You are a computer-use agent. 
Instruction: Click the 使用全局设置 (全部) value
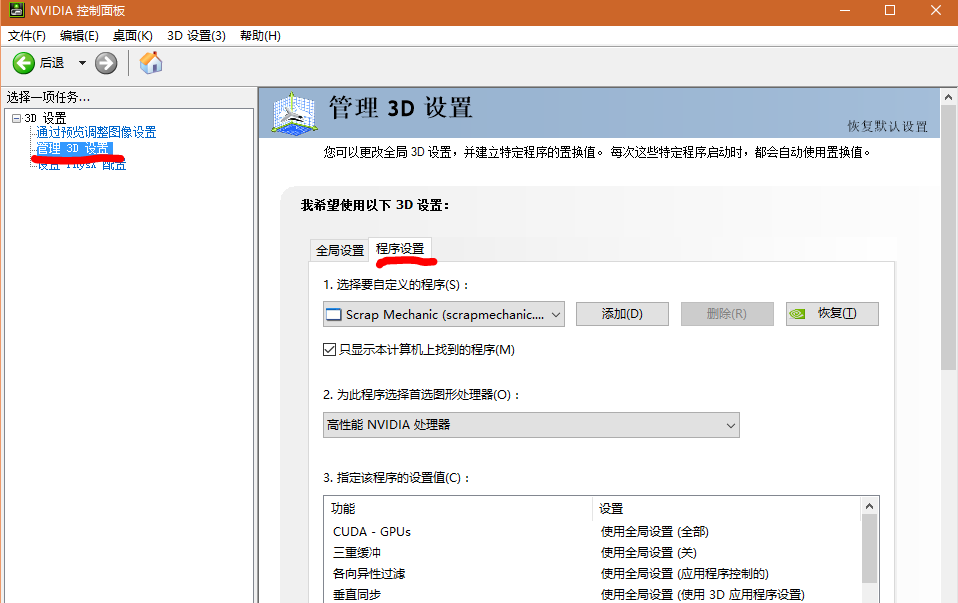point(654,532)
